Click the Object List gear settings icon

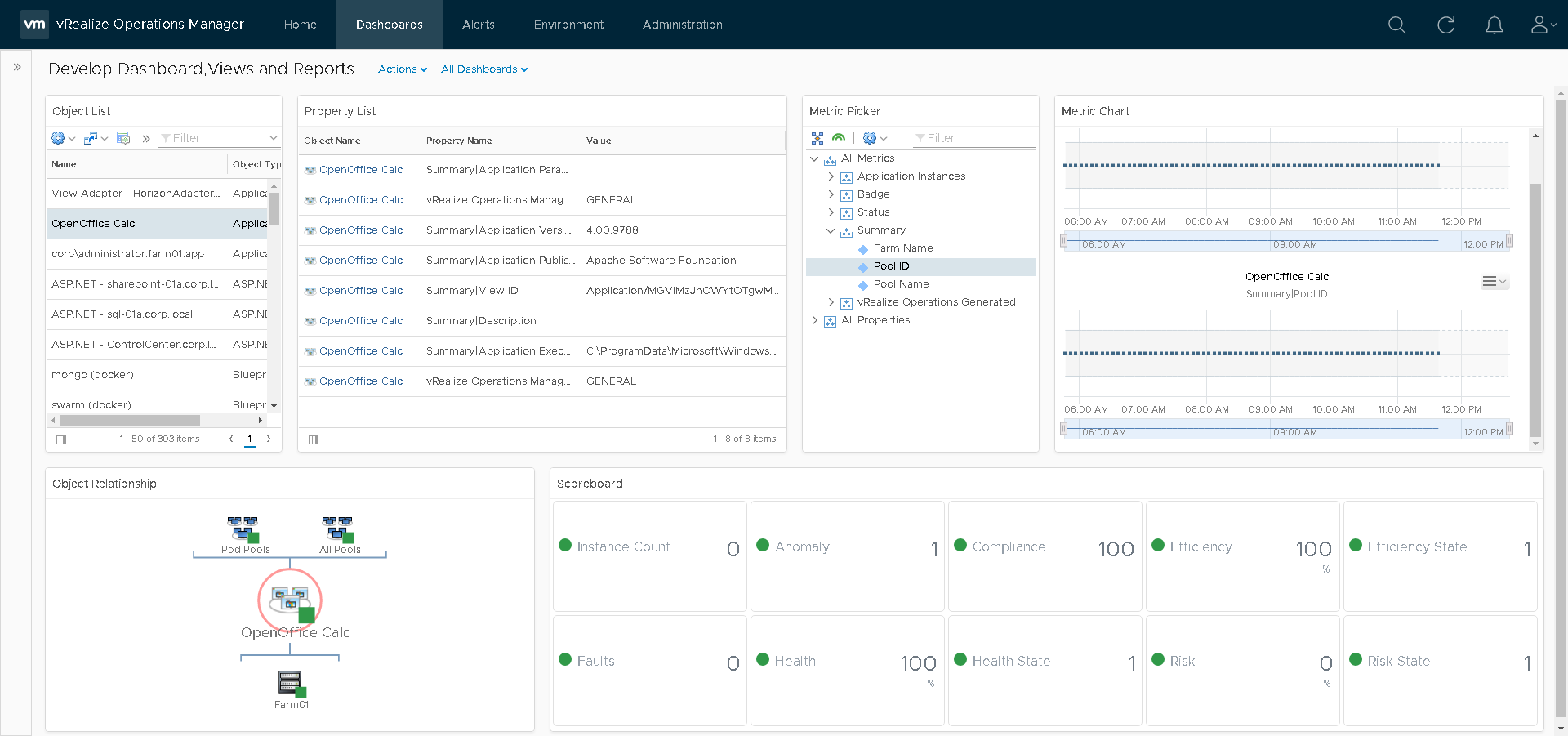(58, 138)
